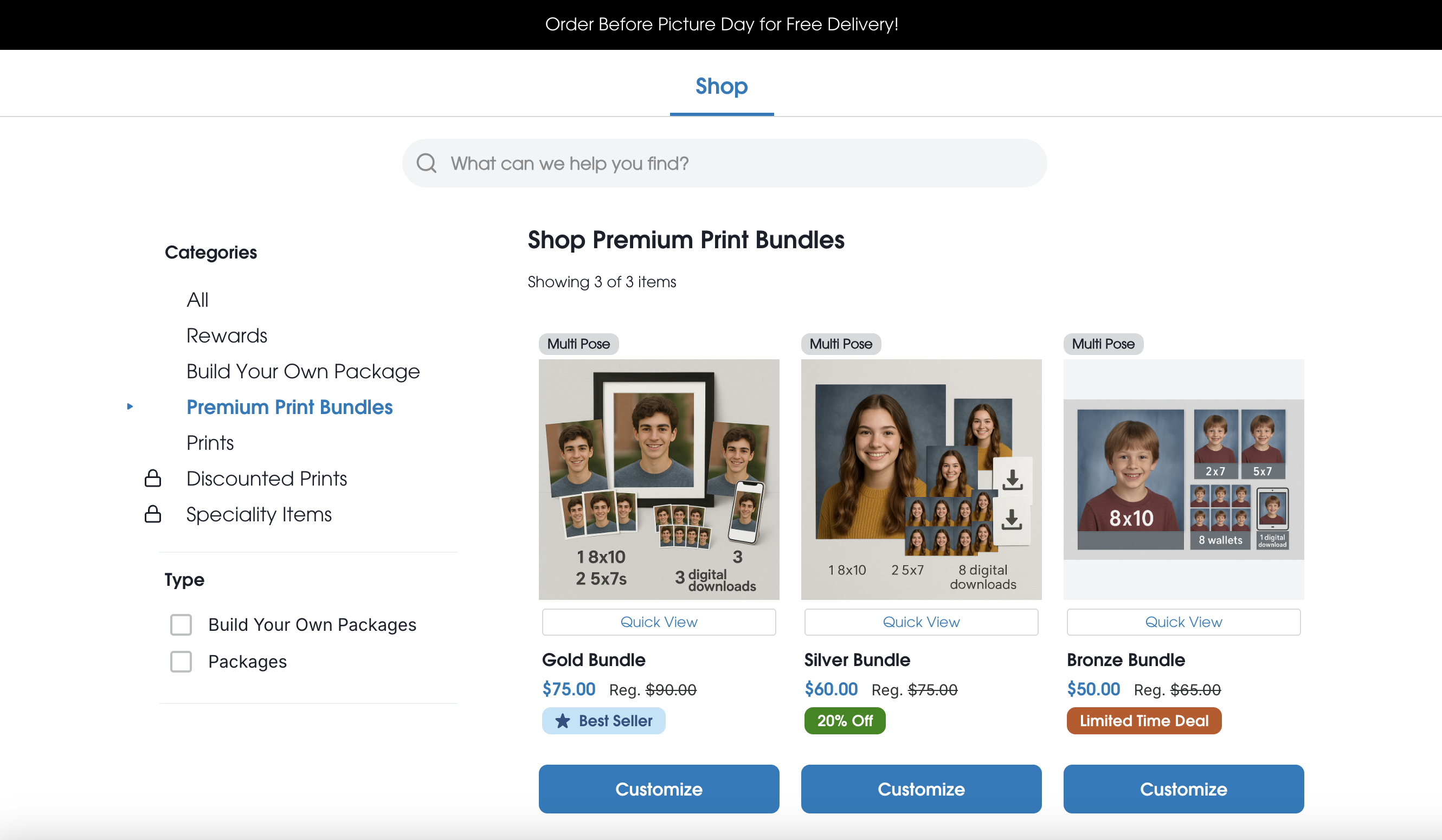This screenshot has width=1442, height=840.
Task: Click the lock icon beside Speciality Items
Action: 153,514
